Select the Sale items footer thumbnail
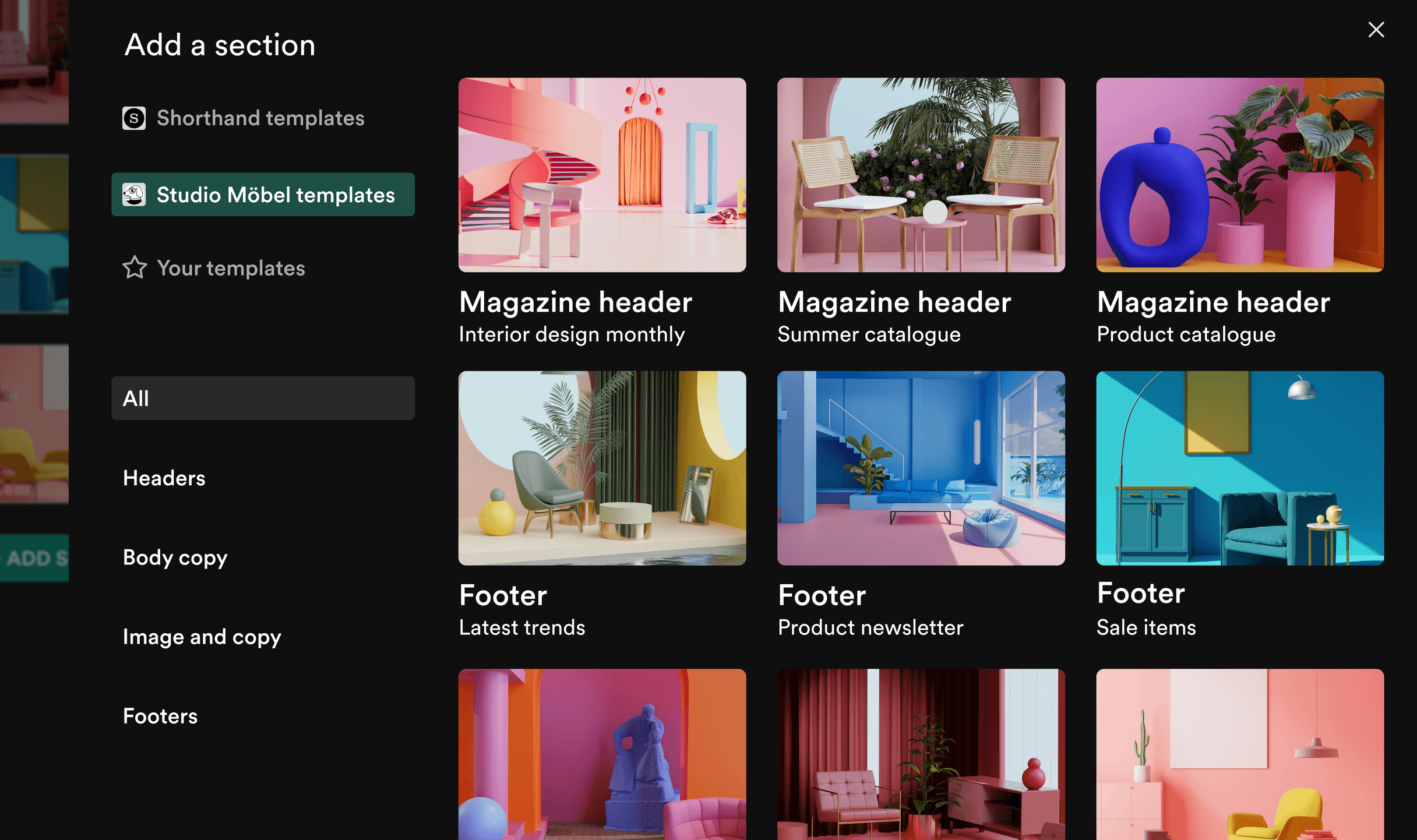This screenshot has height=840, width=1417. tap(1239, 468)
